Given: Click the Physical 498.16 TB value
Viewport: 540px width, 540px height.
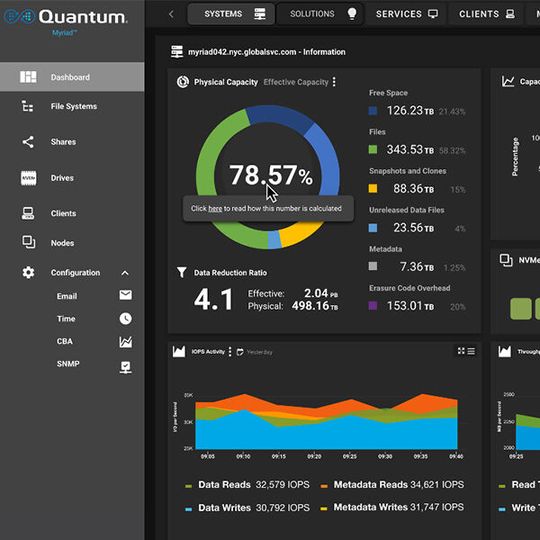Looking at the screenshot, I should [315, 306].
